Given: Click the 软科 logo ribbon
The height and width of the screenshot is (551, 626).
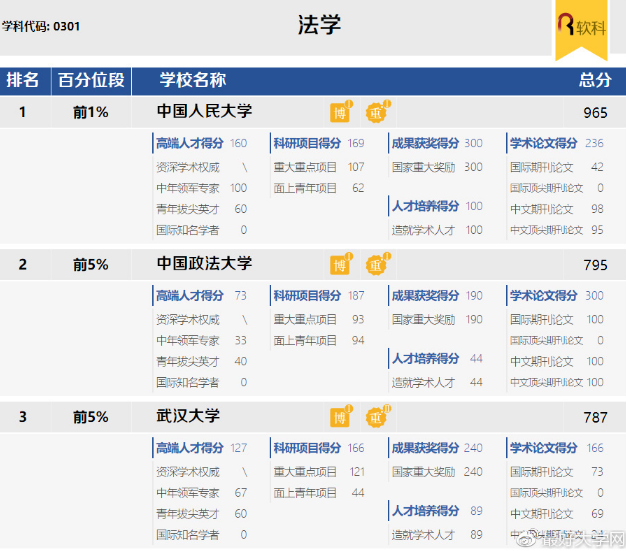Looking at the screenshot, I should click(x=581, y=30).
